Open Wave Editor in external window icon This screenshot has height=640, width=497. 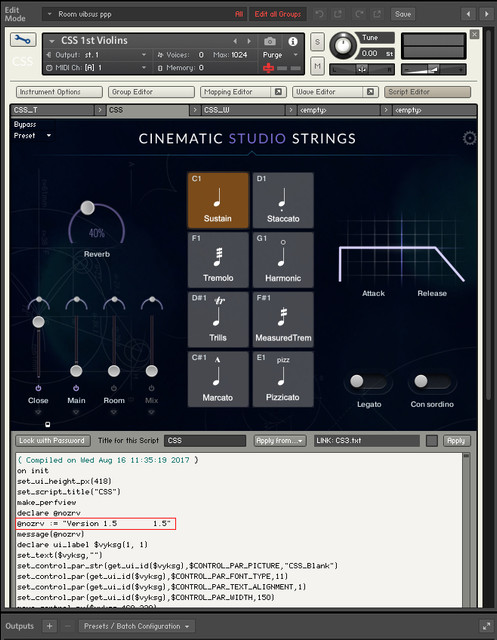[370, 92]
